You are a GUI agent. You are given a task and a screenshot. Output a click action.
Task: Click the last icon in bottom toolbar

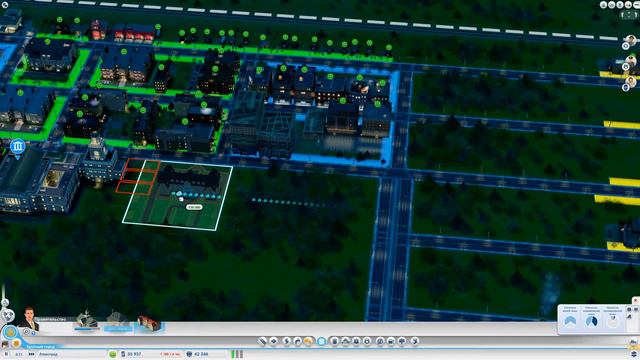coord(415,341)
